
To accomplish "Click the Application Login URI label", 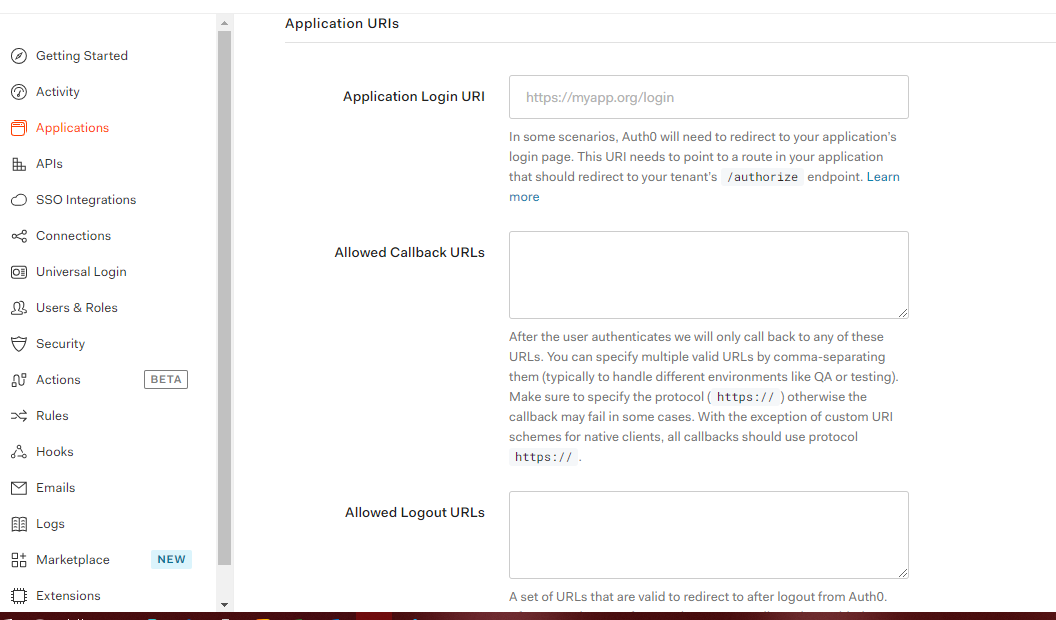I will pyautogui.click(x=414, y=96).
